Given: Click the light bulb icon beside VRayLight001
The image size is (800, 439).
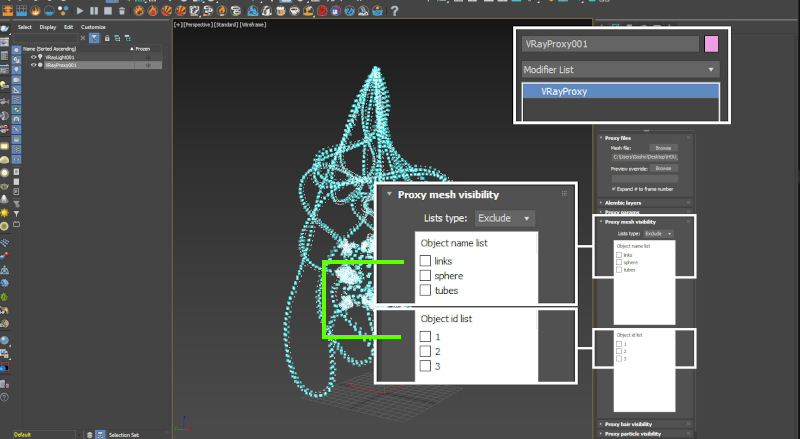Looking at the screenshot, I should 40,57.
